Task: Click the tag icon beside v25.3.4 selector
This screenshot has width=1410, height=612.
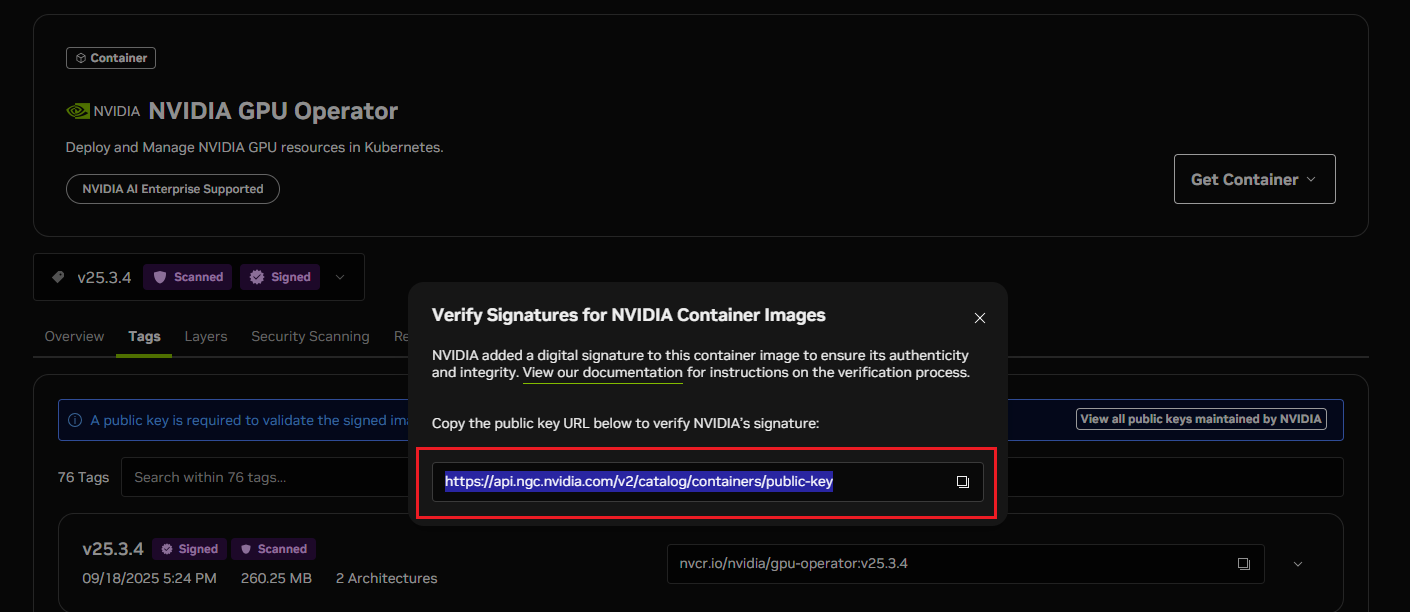Action: 58,277
